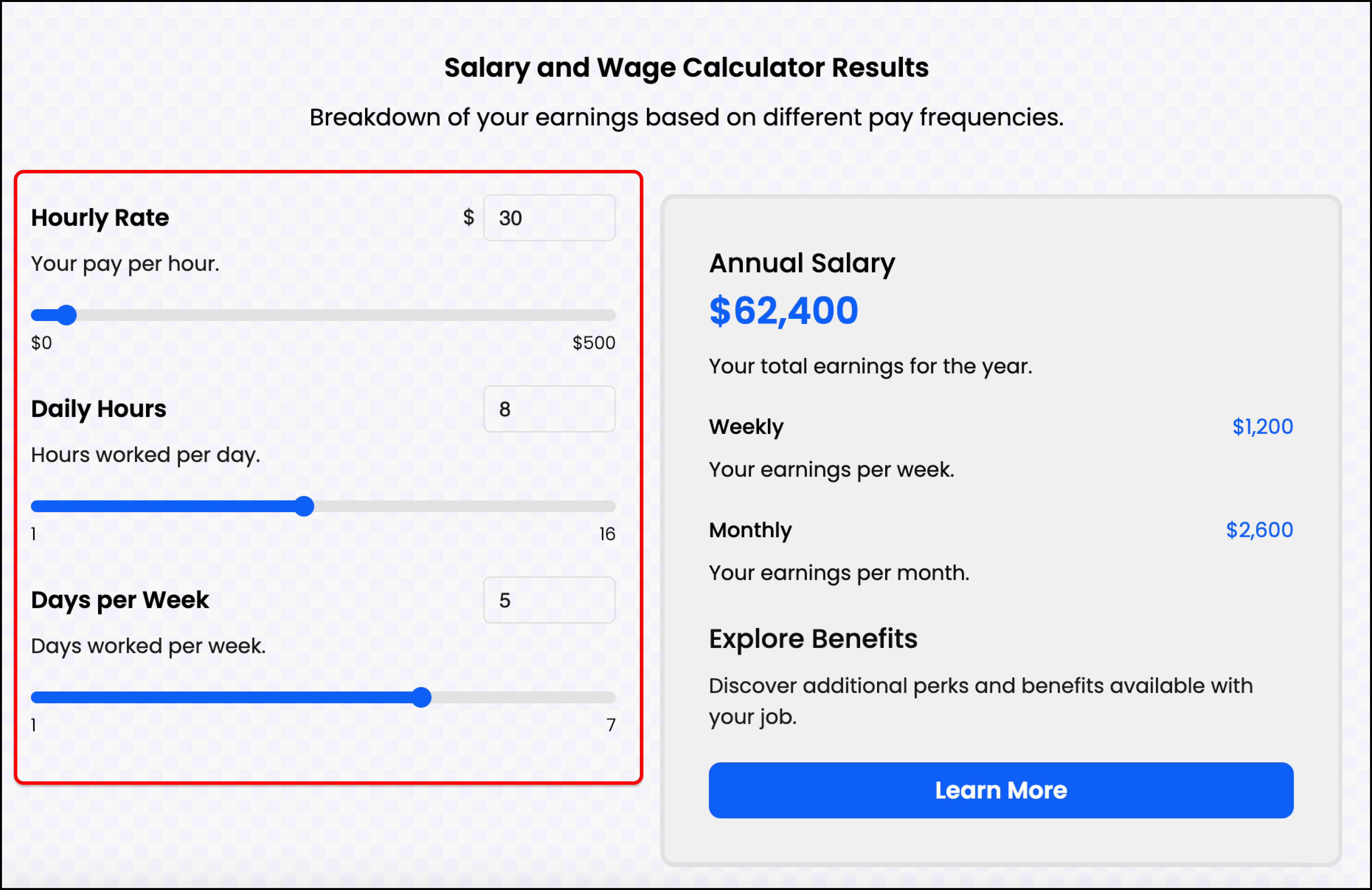This screenshot has height=890, width=1372.
Task: Click the Hourly Rate input showing 30
Action: pyautogui.click(x=548, y=218)
